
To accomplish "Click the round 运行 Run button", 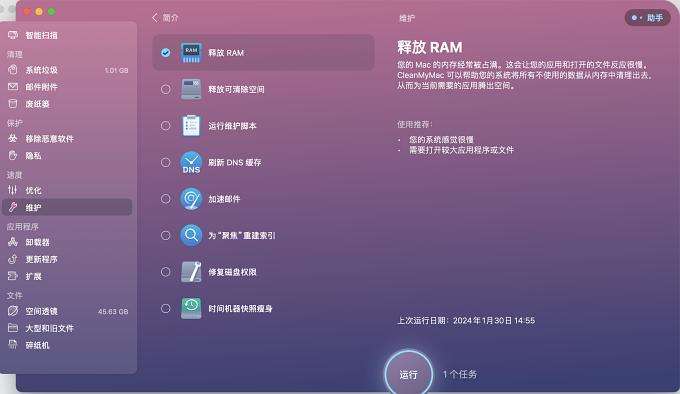I will point(408,374).
